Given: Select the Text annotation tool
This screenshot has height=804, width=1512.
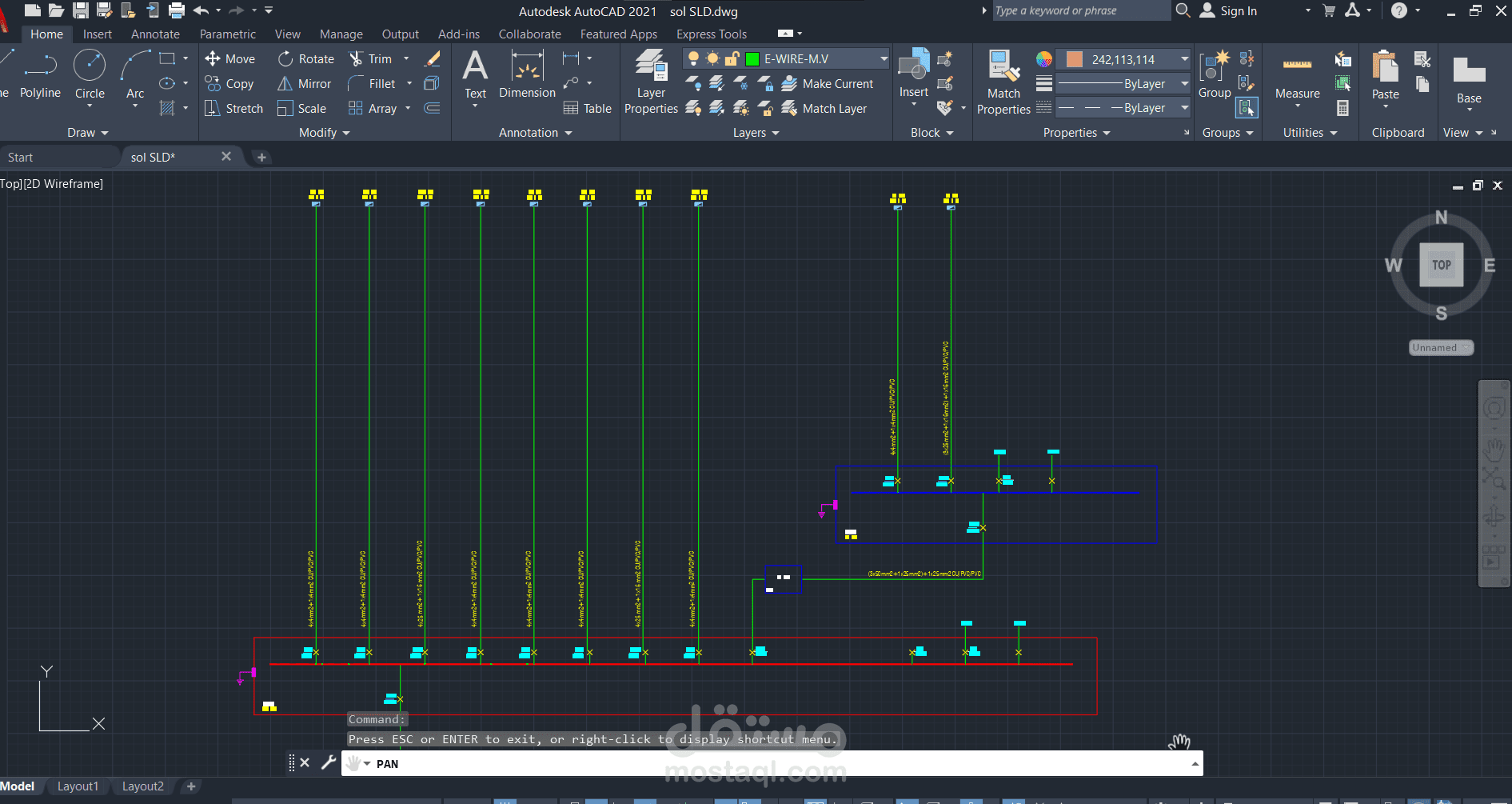Looking at the screenshot, I should 475,75.
